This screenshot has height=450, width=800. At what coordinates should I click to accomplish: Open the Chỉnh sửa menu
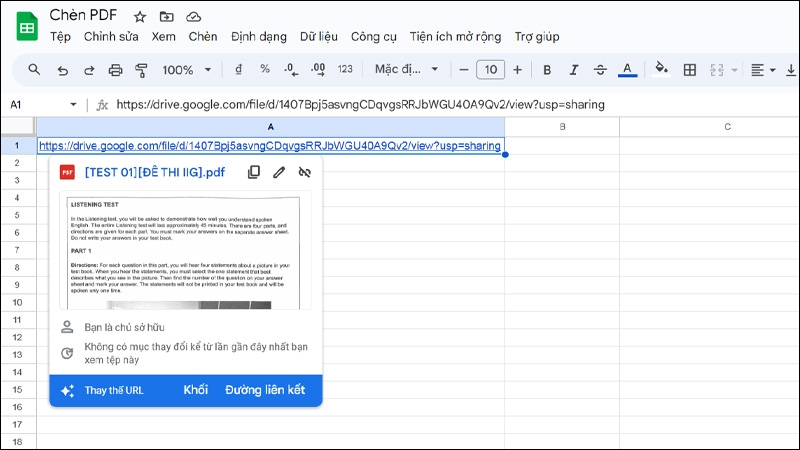tap(111, 37)
